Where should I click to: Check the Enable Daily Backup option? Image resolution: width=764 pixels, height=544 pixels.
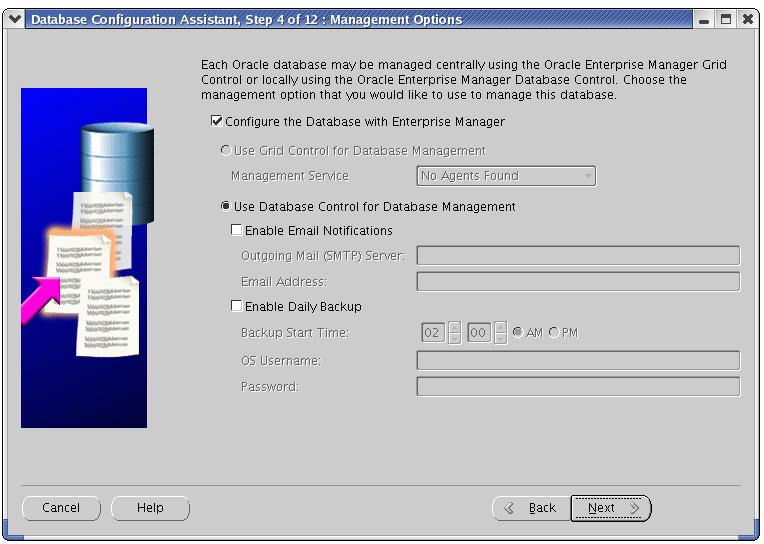[237, 307]
